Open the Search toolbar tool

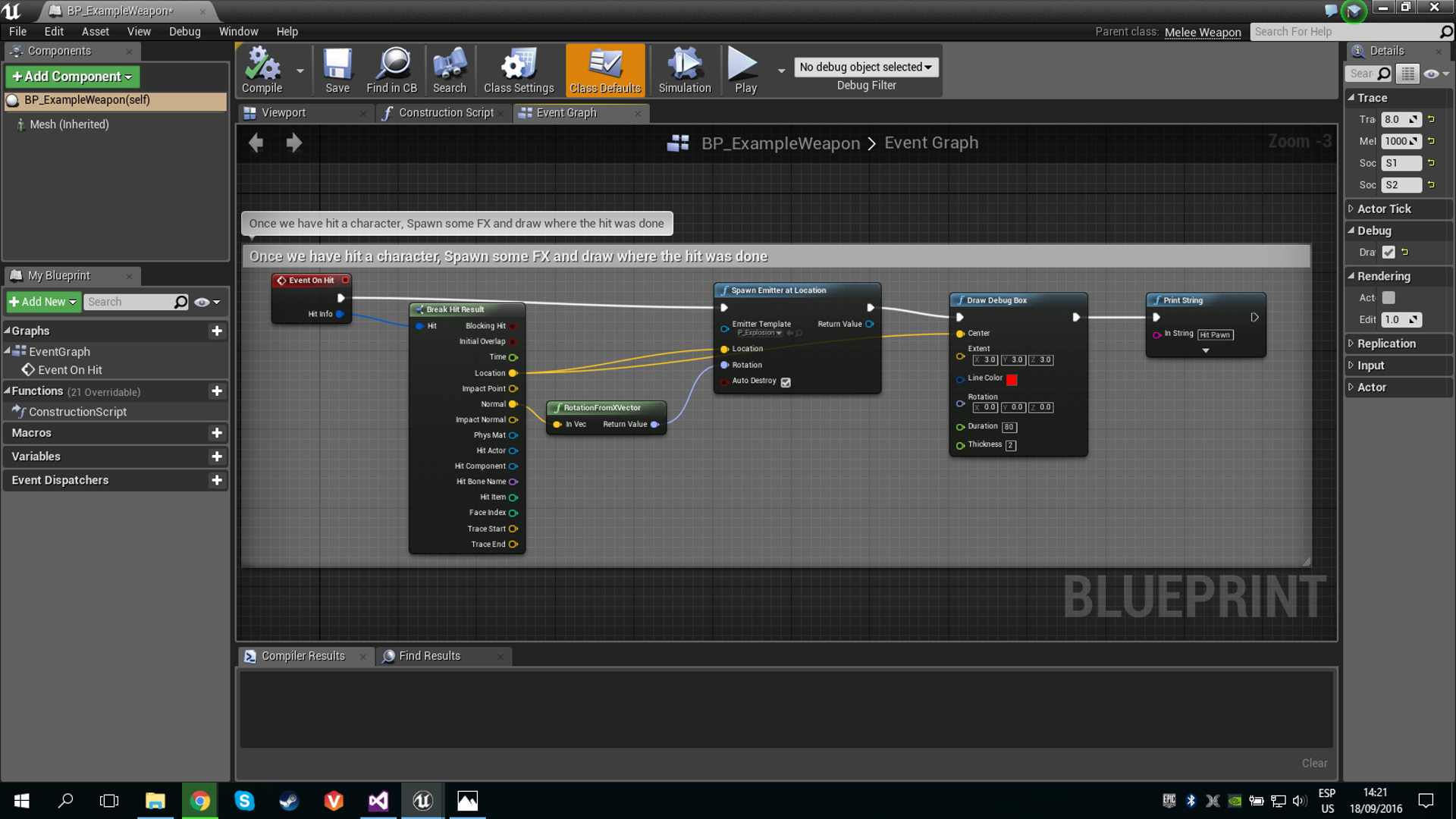(450, 70)
